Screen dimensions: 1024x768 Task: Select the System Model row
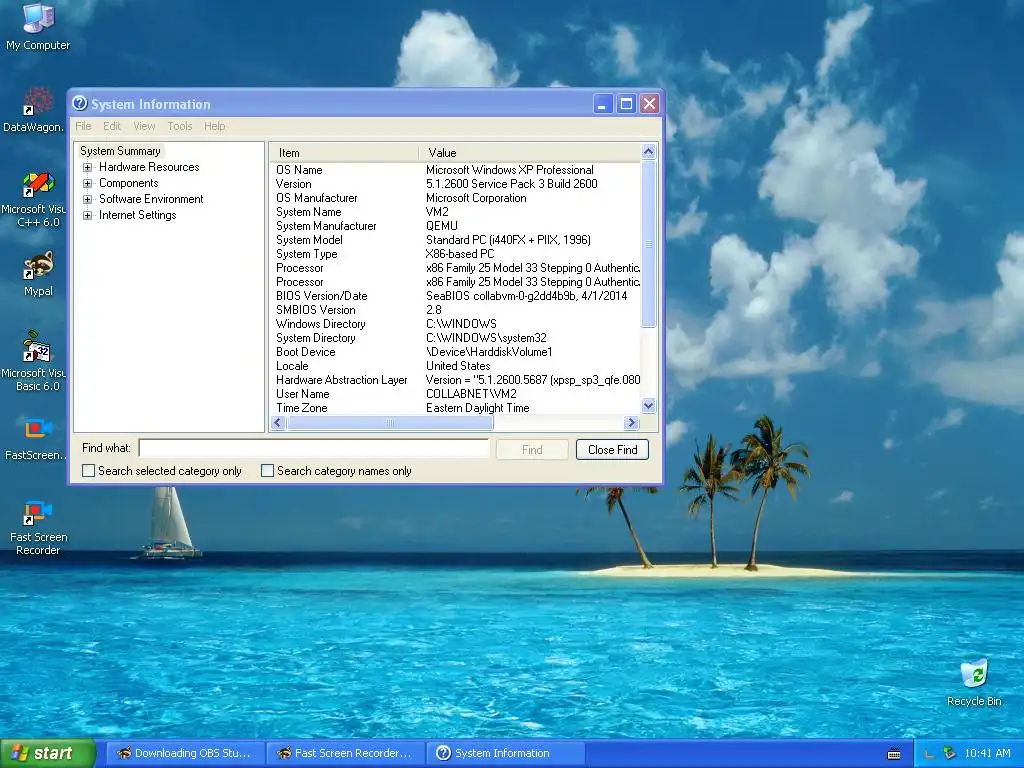pos(455,240)
